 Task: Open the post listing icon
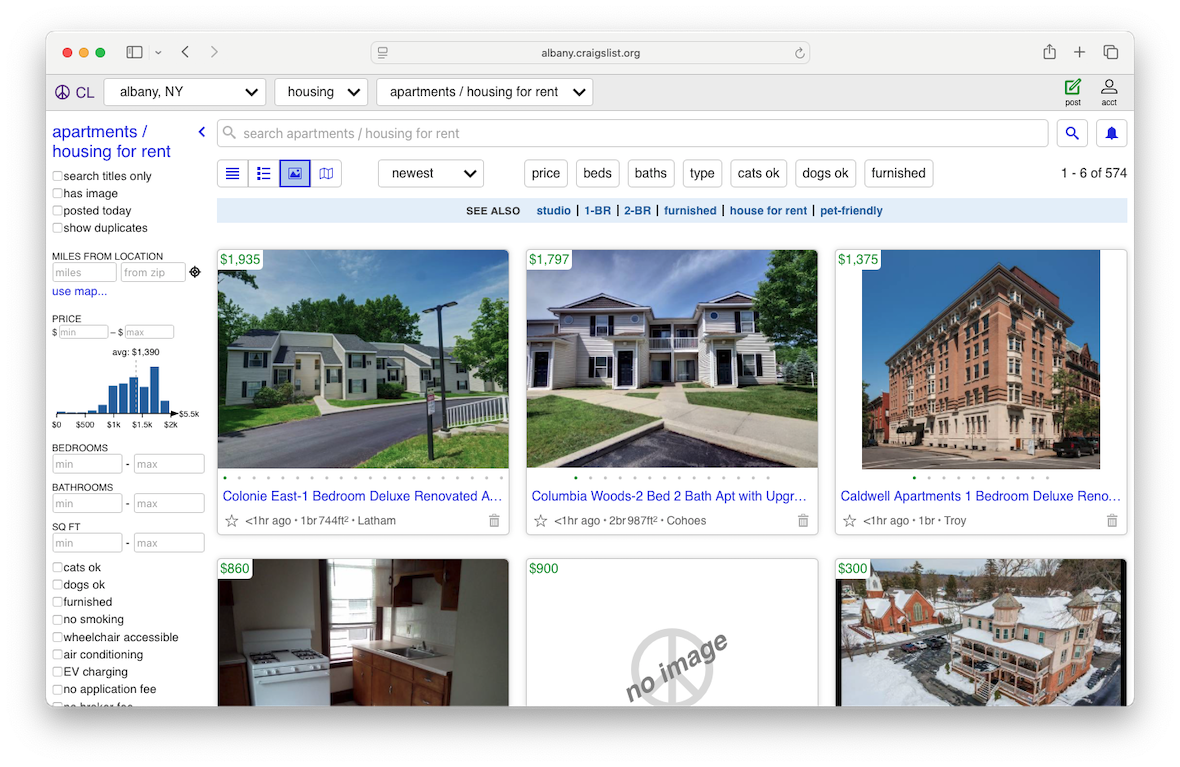click(1072, 92)
